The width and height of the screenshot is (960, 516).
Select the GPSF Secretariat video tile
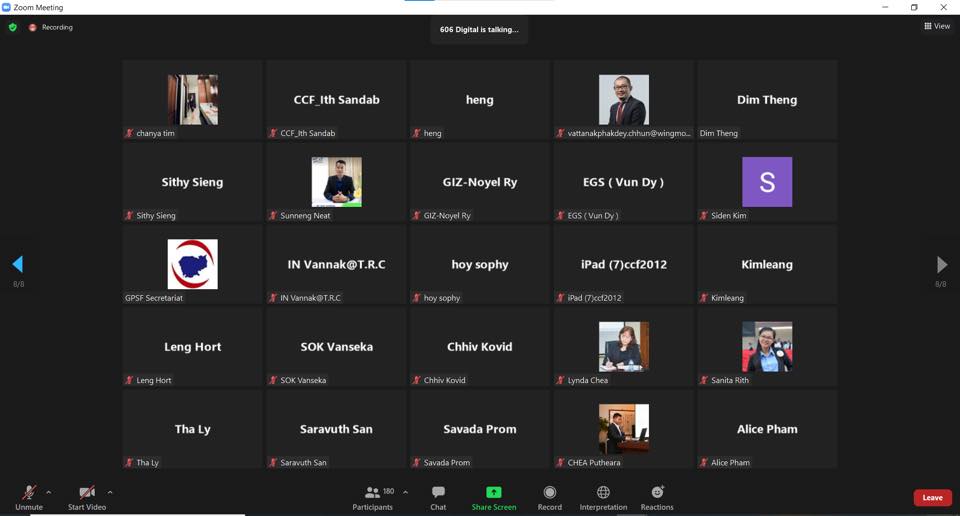point(192,264)
